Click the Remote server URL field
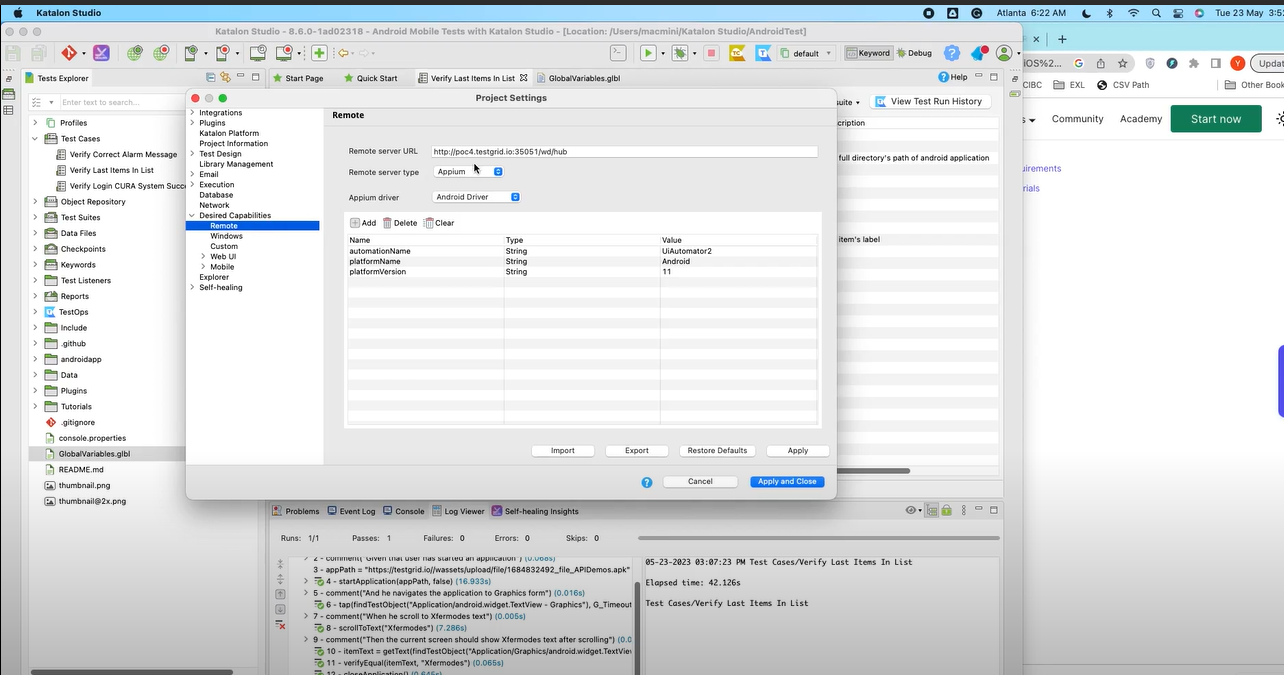1284x675 pixels. coord(624,152)
